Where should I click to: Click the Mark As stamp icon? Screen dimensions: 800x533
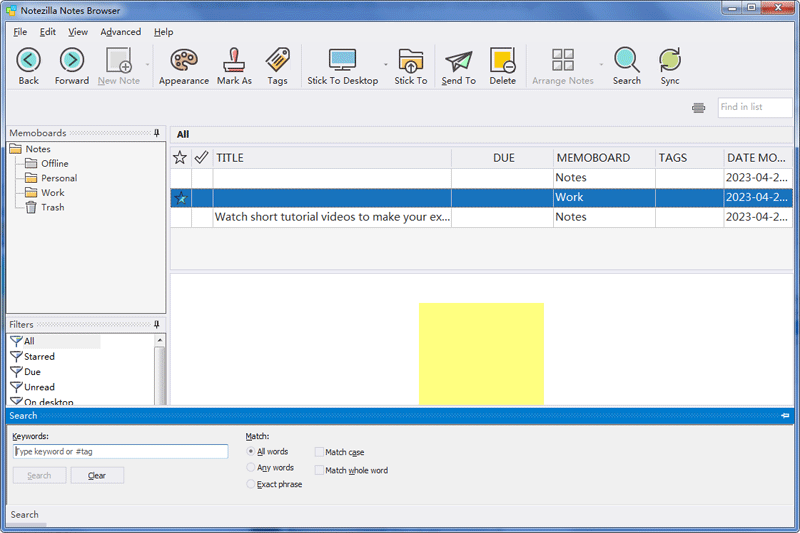[x=234, y=60]
